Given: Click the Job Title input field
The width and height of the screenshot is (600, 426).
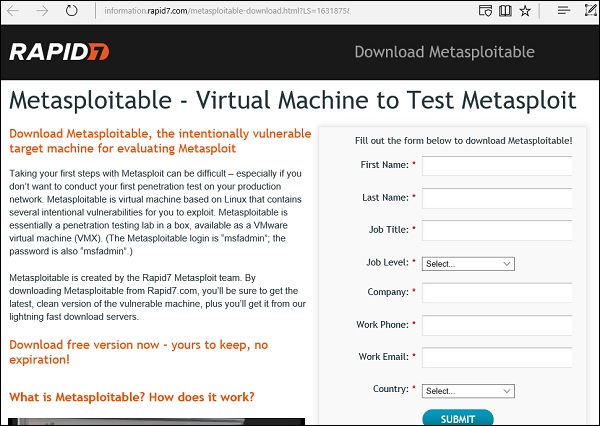Looking at the screenshot, I should click(x=497, y=230).
